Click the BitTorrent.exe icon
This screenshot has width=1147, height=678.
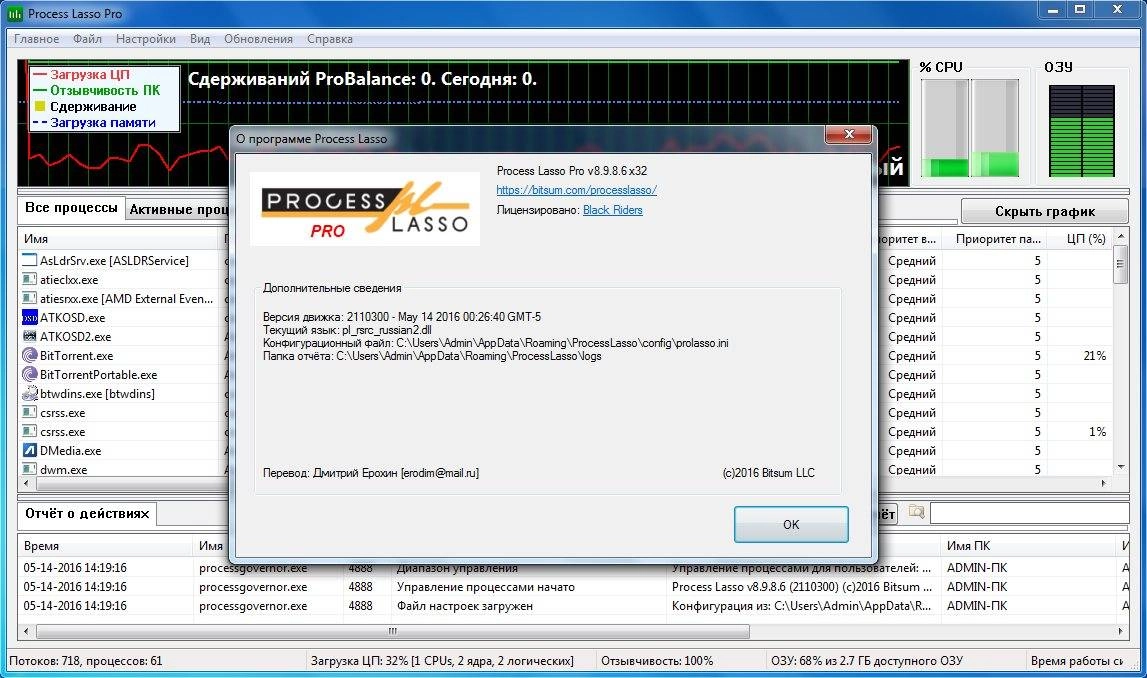(29, 355)
